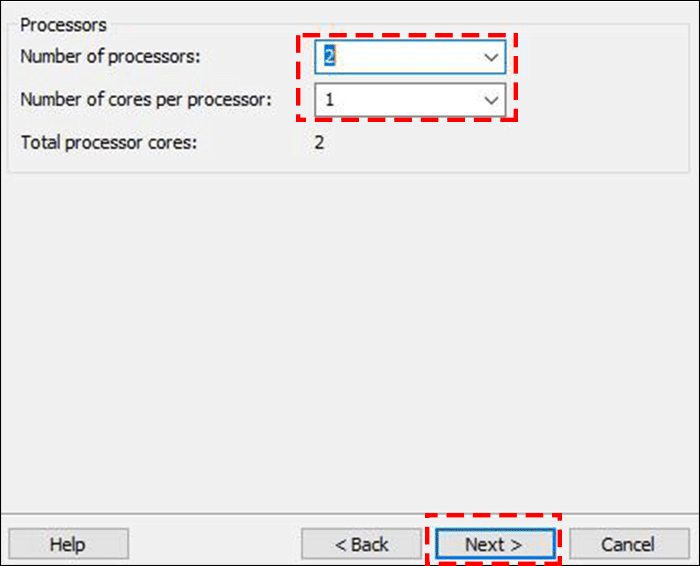Click the cores per processor field showing 1

click(x=400, y=100)
